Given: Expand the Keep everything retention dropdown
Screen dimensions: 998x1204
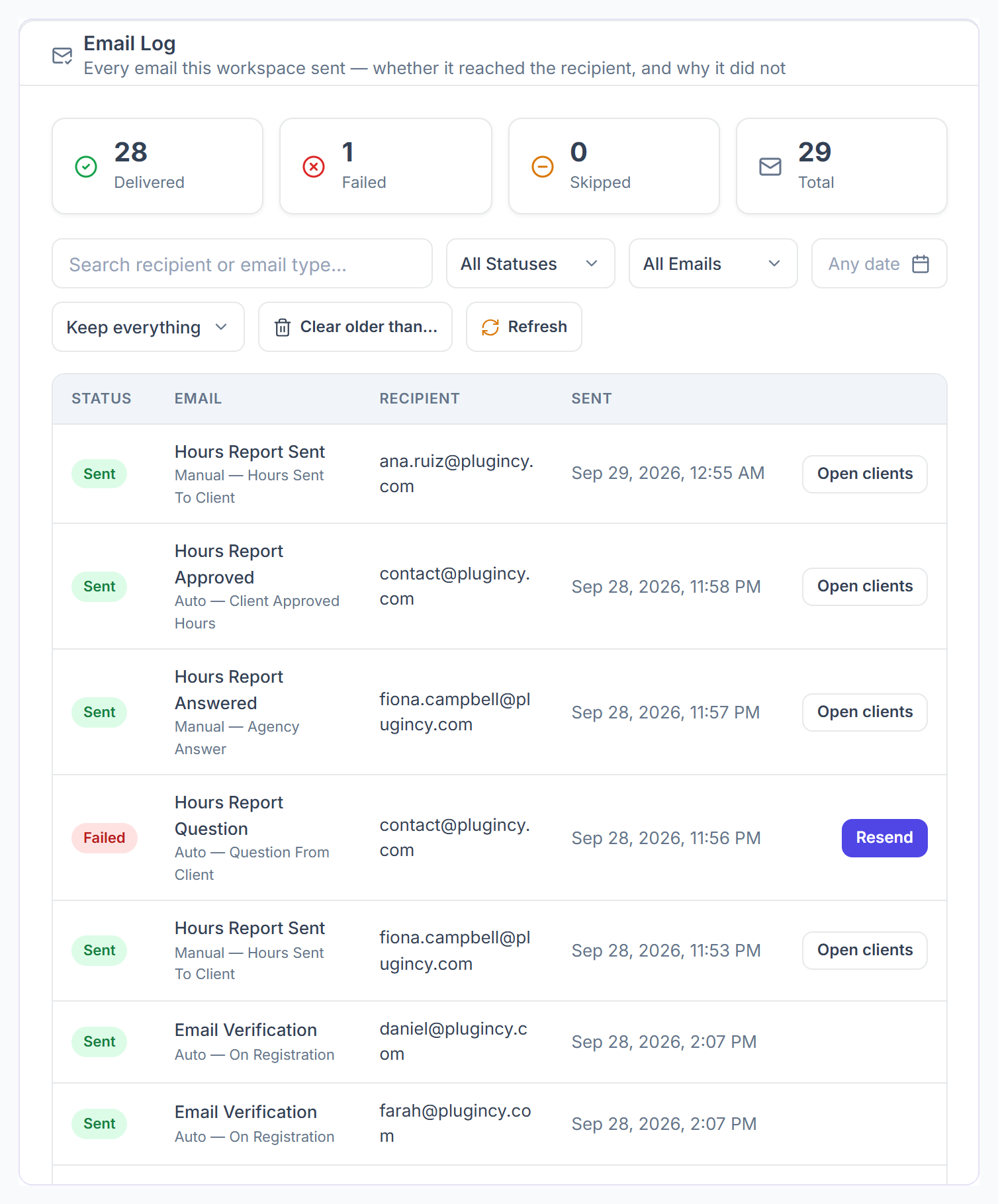Looking at the screenshot, I should [148, 327].
